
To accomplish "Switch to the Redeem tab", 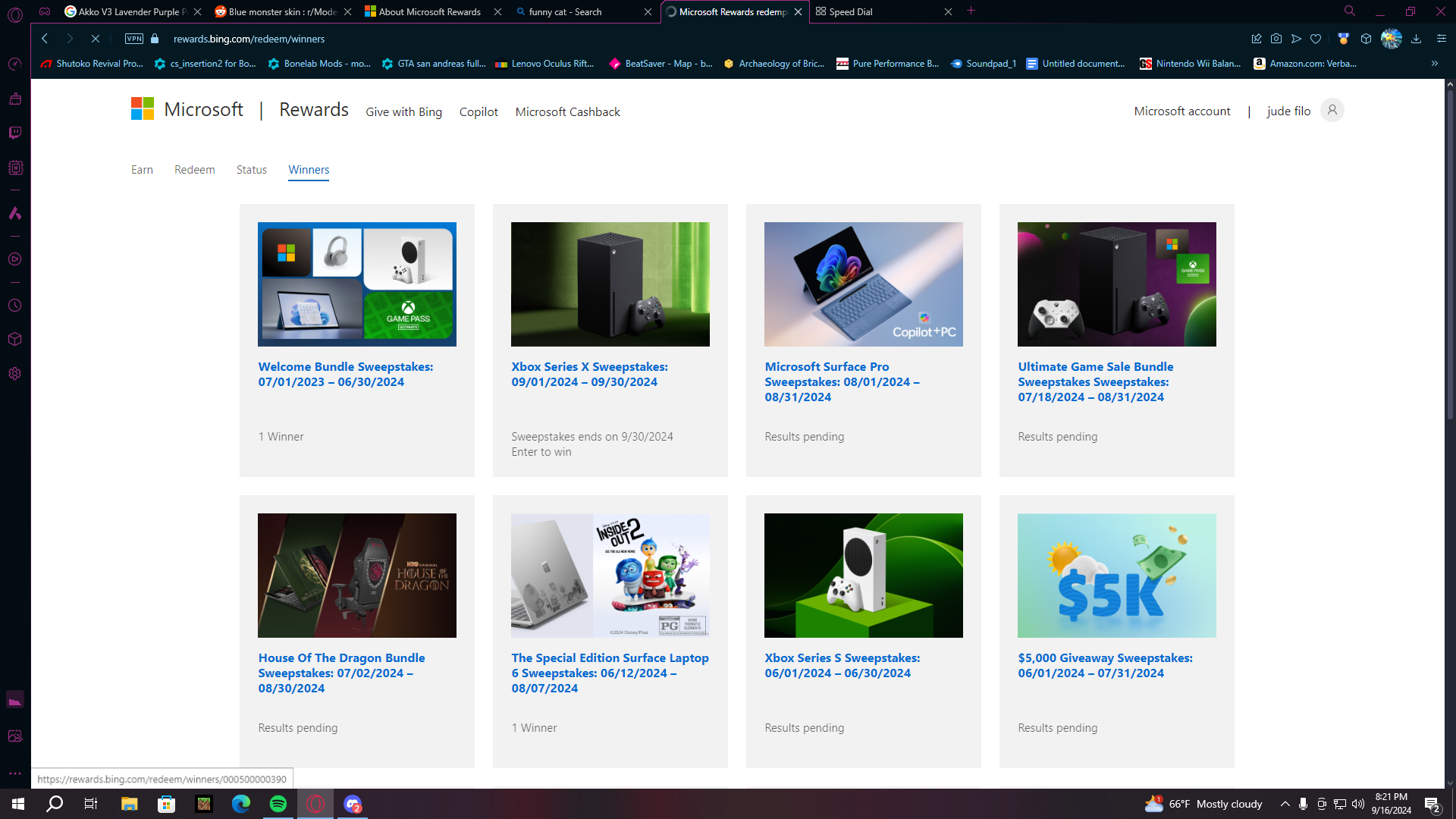I will pyautogui.click(x=194, y=170).
